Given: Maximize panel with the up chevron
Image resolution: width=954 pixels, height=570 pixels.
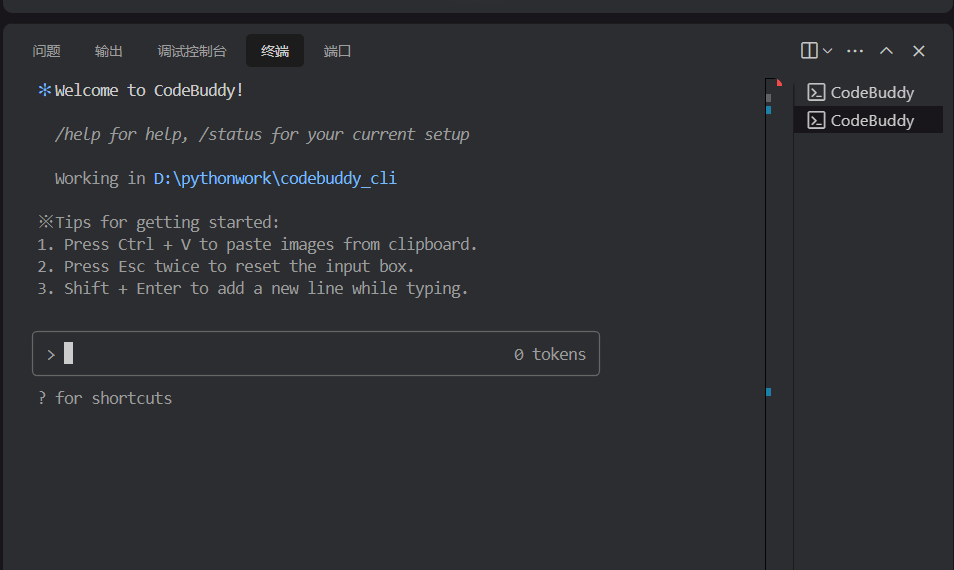Looking at the screenshot, I should point(886,51).
